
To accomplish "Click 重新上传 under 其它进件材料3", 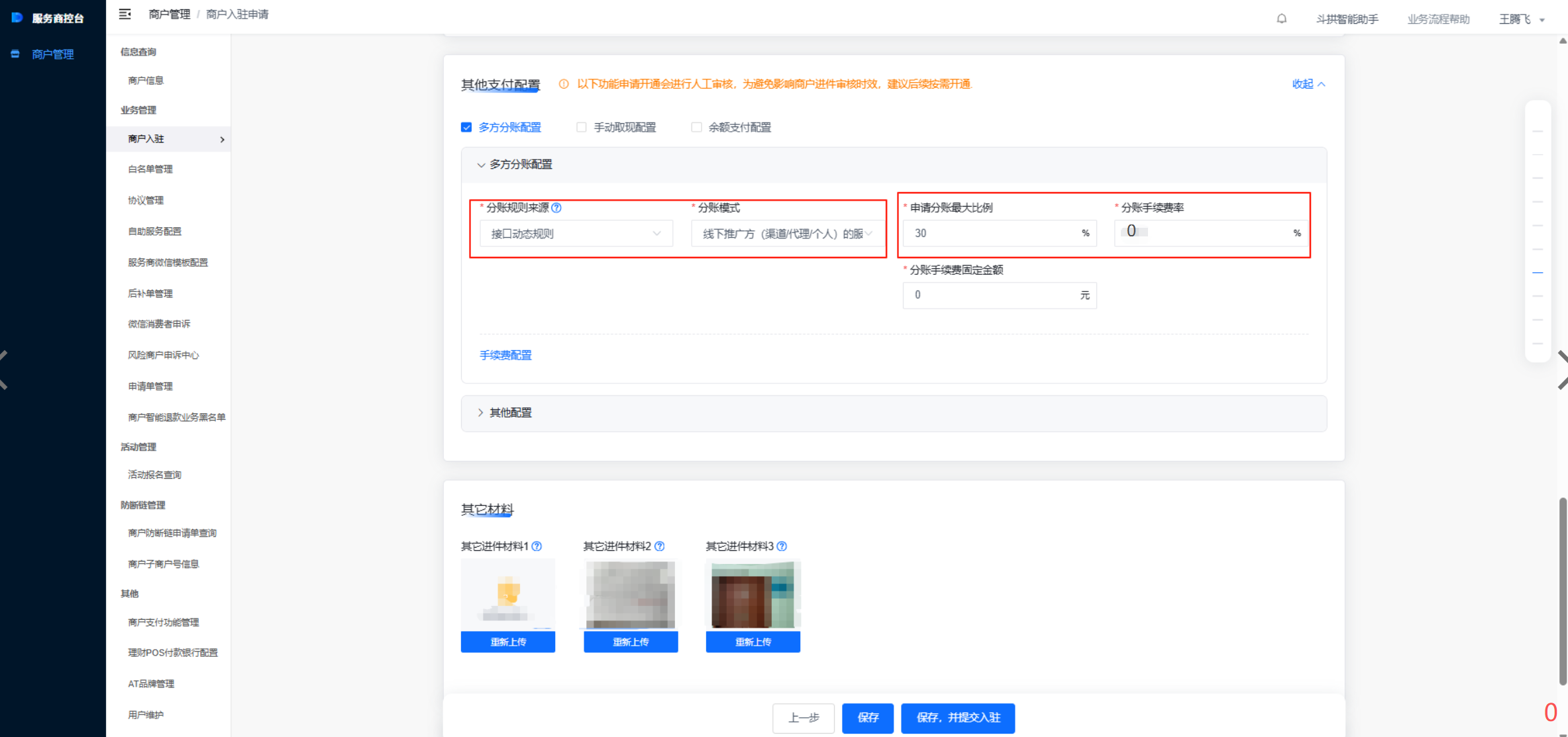I will [x=753, y=642].
